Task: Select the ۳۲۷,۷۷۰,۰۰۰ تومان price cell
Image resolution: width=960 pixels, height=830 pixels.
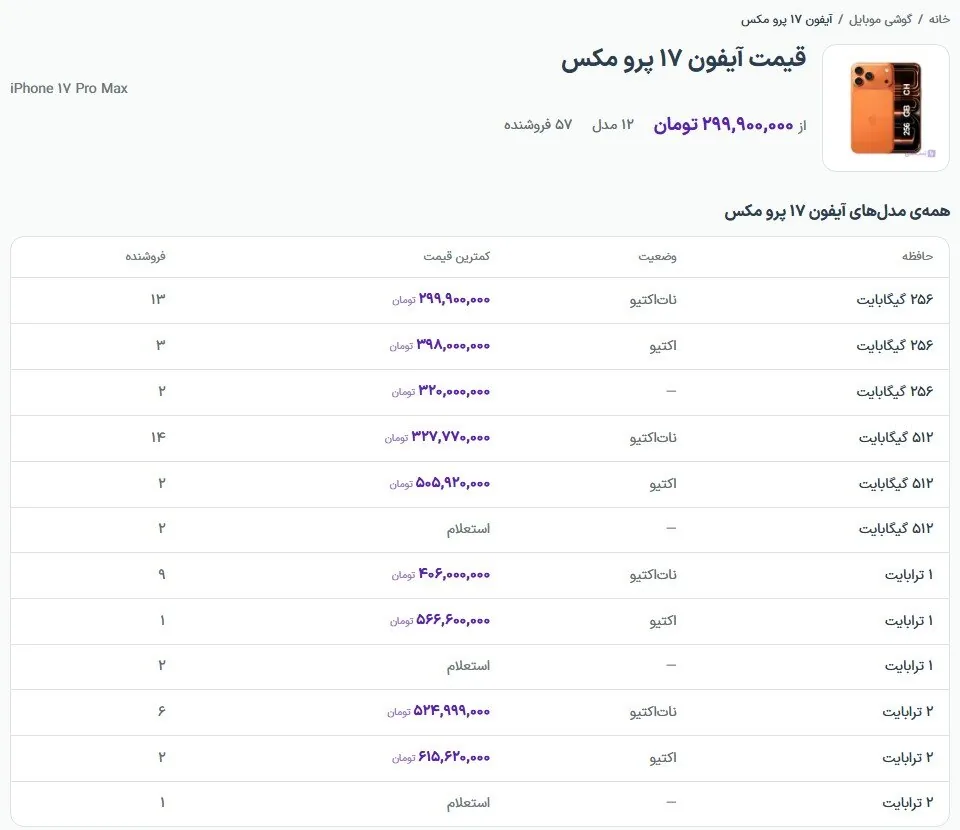Action: (437, 437)
